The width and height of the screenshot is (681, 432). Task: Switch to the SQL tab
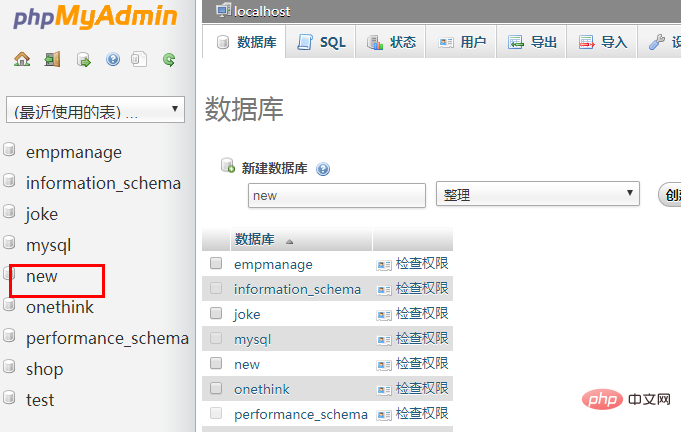[321, 42]
